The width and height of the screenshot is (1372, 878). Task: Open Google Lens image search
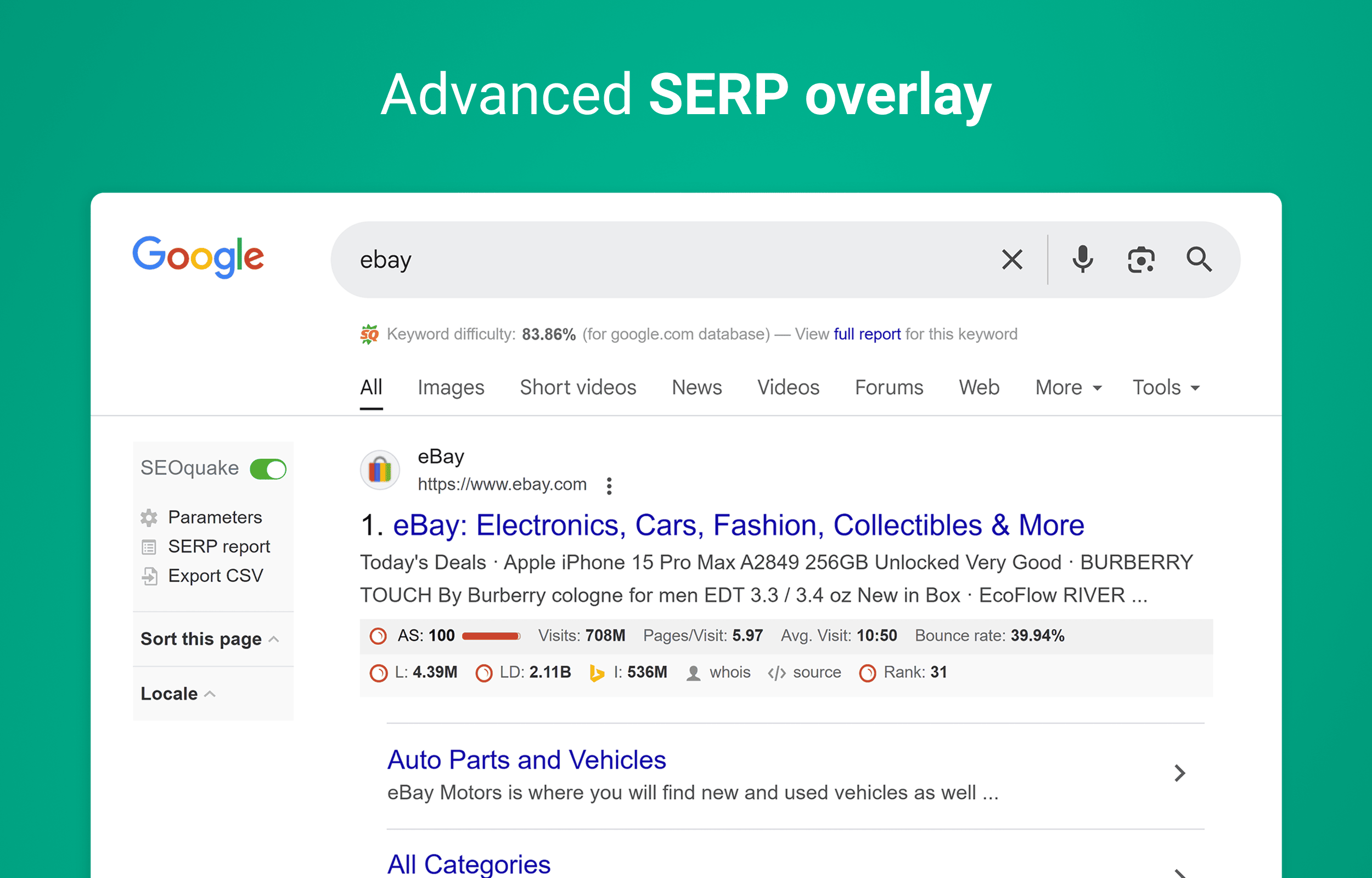(x=1140, y=260)
